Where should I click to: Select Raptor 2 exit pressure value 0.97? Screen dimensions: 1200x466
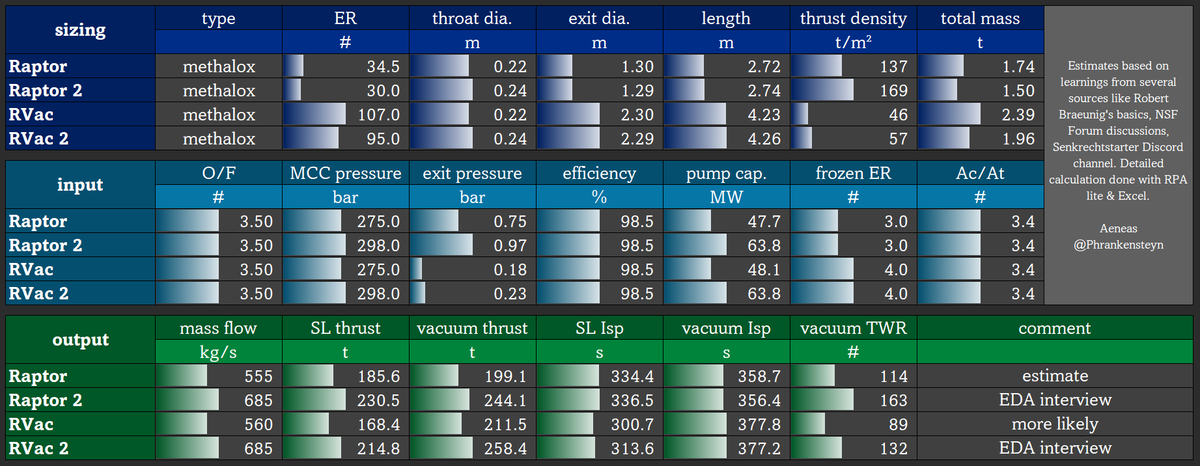(471, 245)
